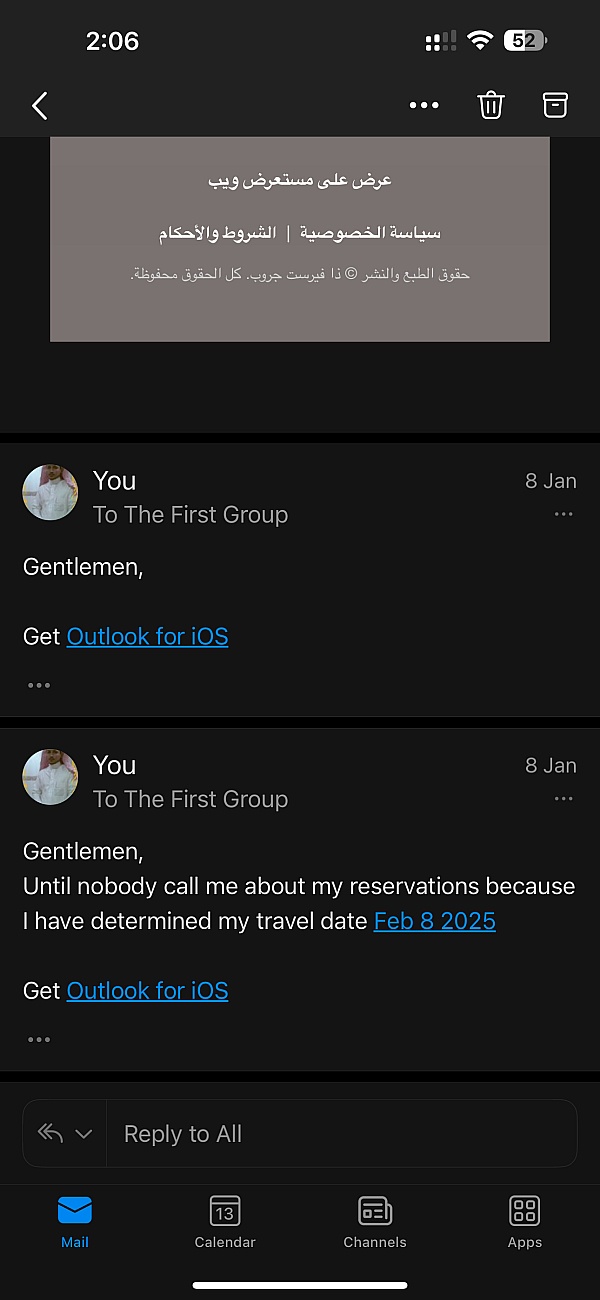Tap the Feb 8 2025 date link
The height and width of the screenshot is (1300, 600).
435,921
